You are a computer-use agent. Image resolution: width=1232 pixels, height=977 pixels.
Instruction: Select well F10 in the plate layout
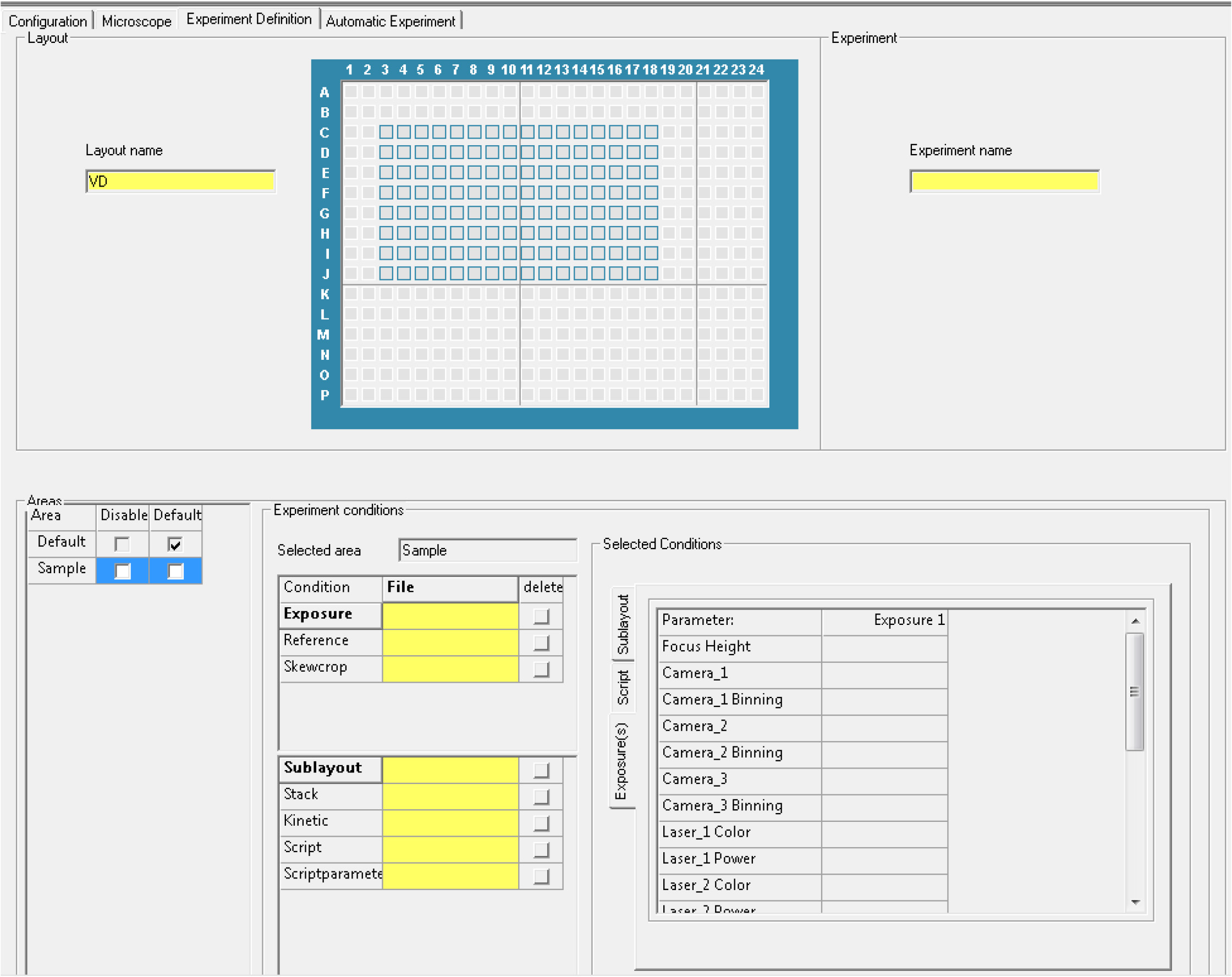pyautogui.click(x=510, y=193)
